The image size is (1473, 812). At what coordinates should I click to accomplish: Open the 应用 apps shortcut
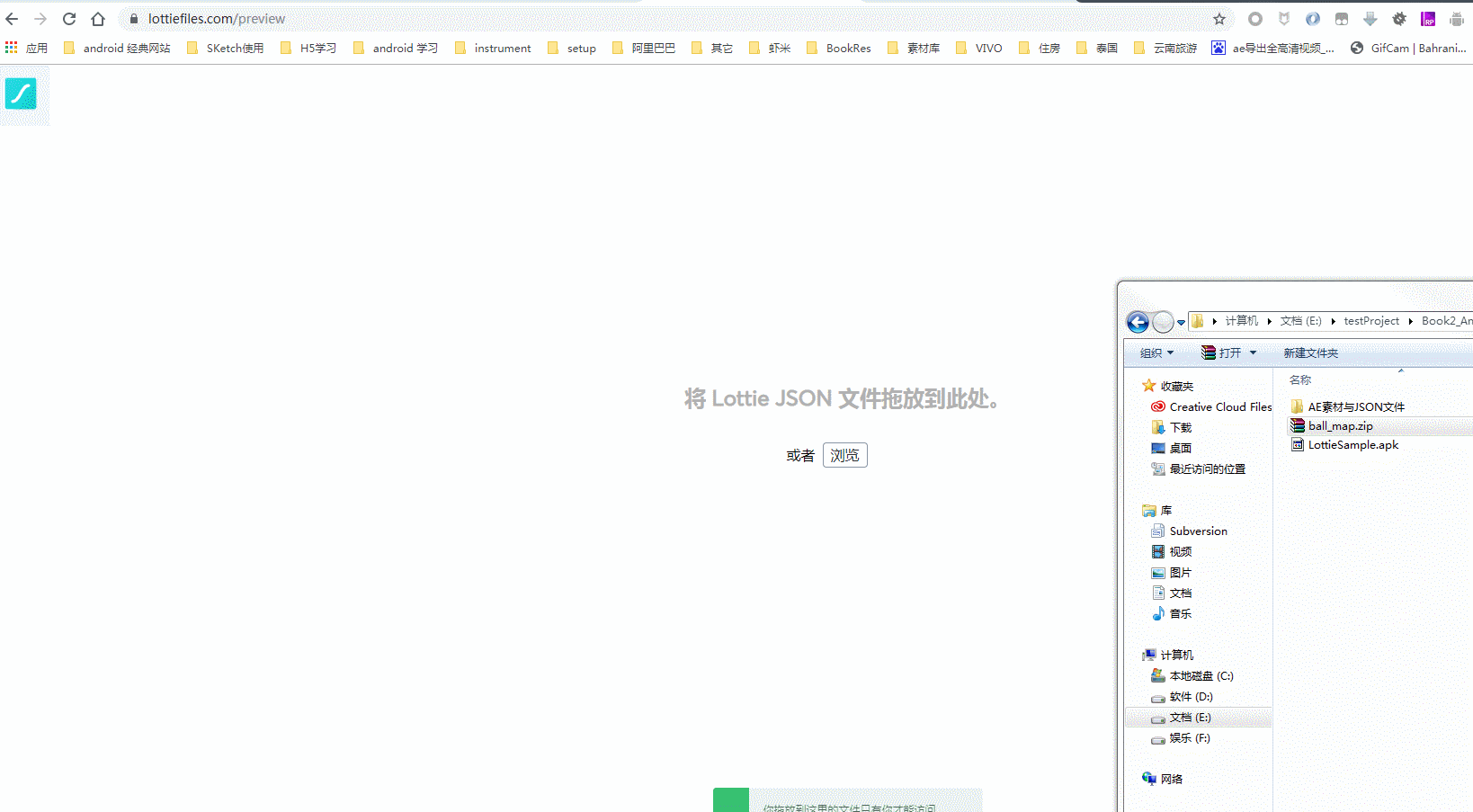tap(26, 48)
